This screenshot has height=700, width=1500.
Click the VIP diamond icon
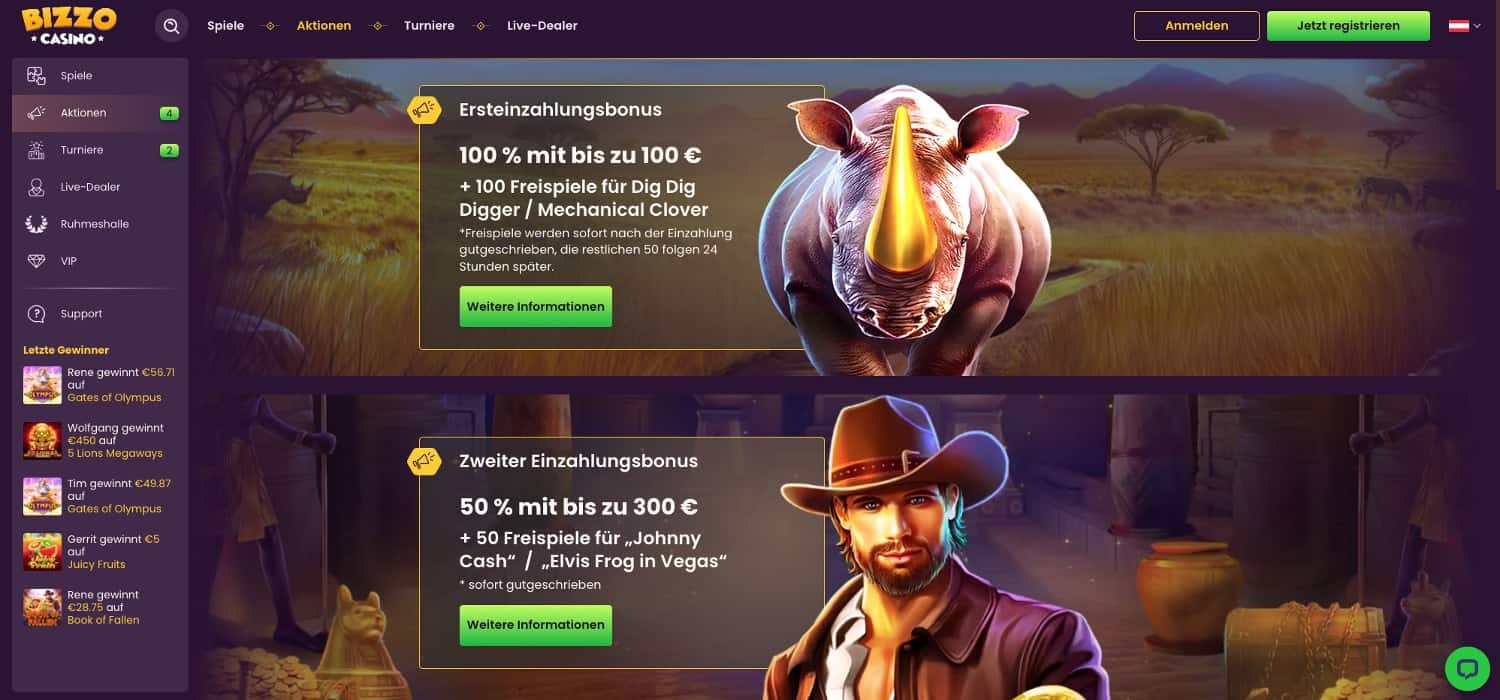[36, 261]
